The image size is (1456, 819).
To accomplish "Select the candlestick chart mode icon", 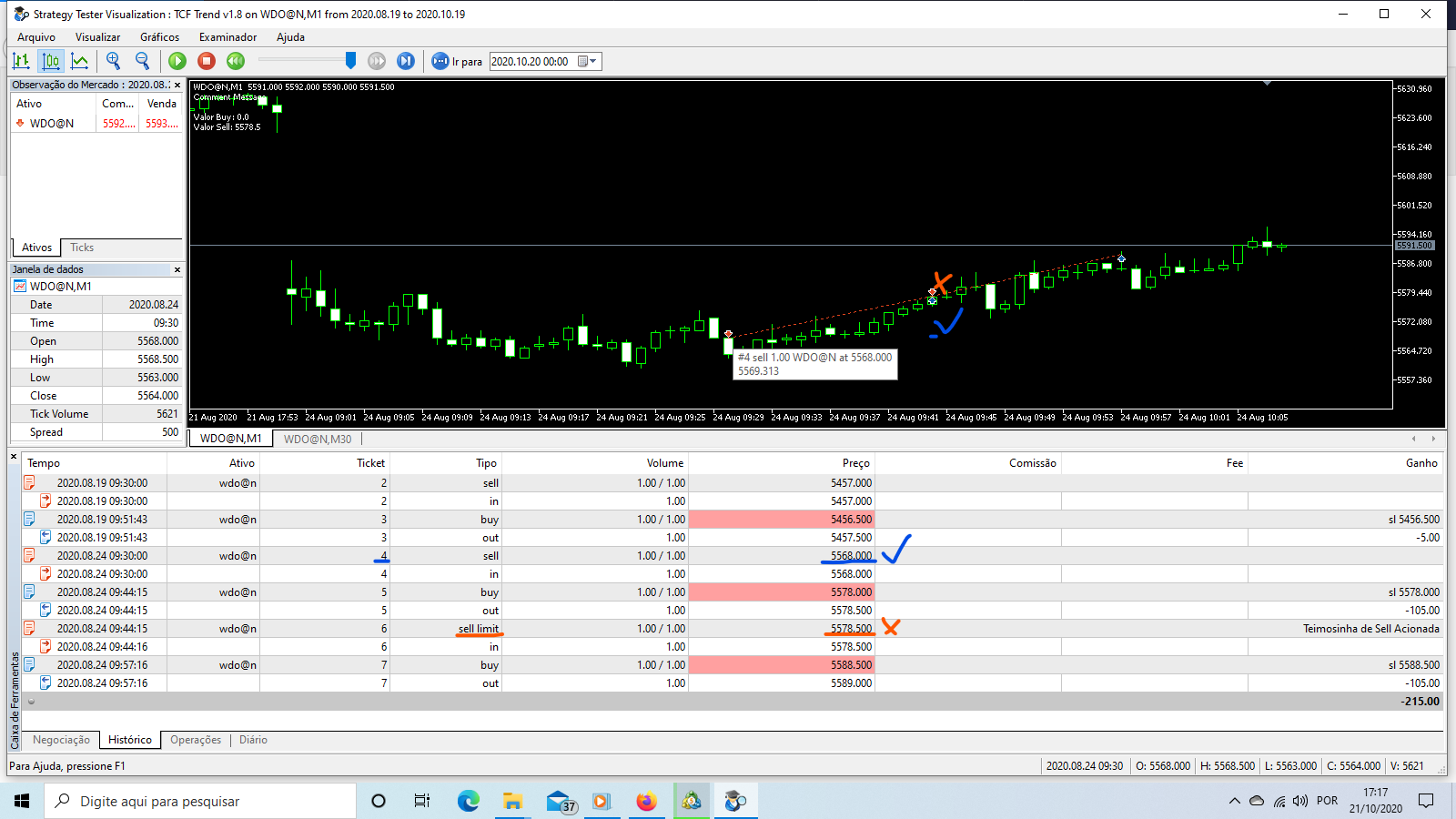I will [51, 61].
